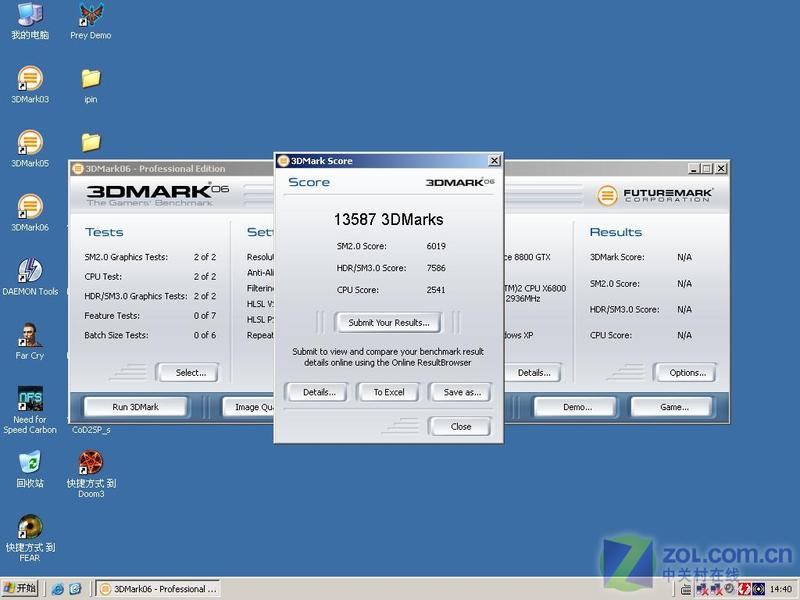Viewport: 800px width, 600px height.
Task: Click the Game button
Action: tap(673, 407)
